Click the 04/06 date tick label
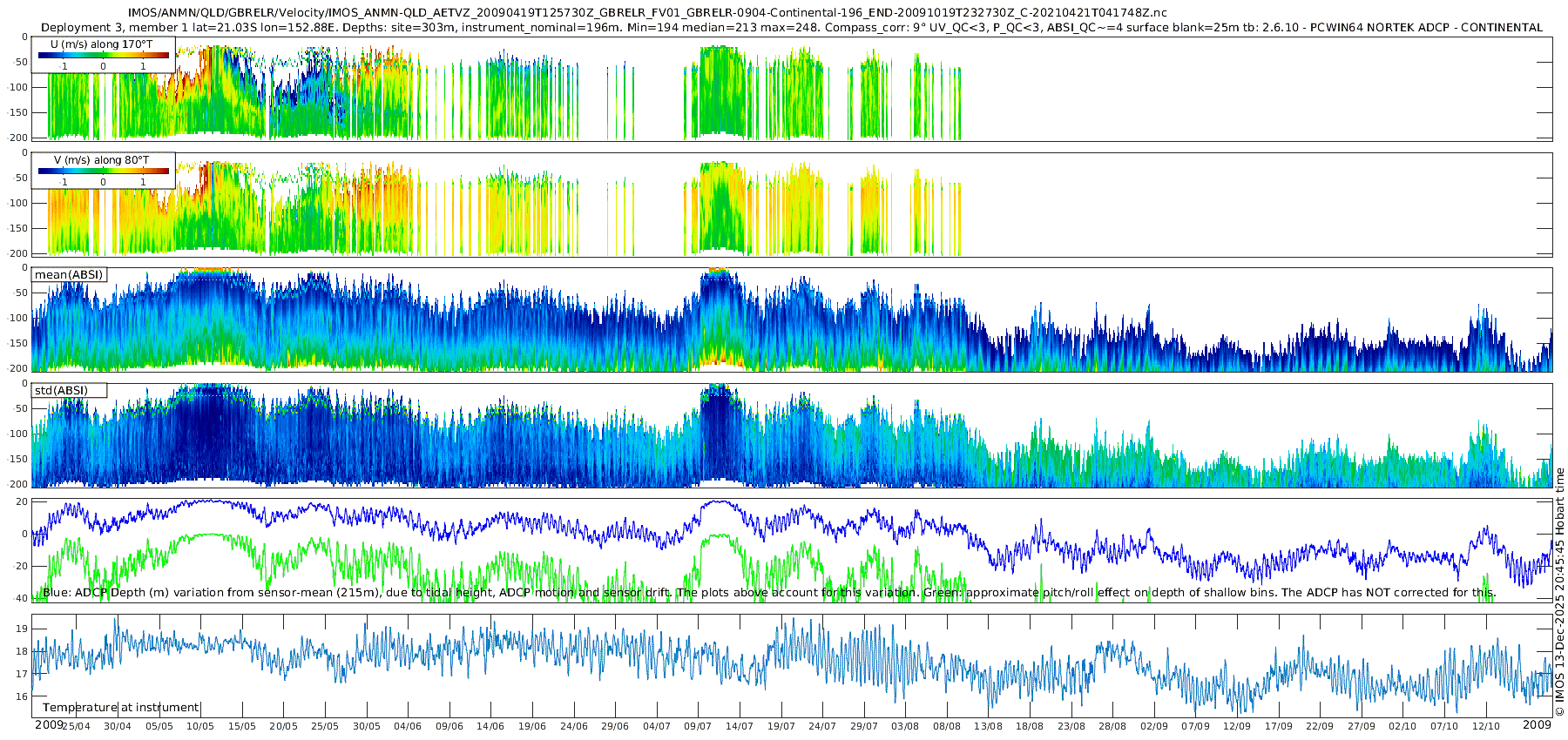Image resolution: width=1568 pixels, height=740 pixels. [x=408, y=727]
